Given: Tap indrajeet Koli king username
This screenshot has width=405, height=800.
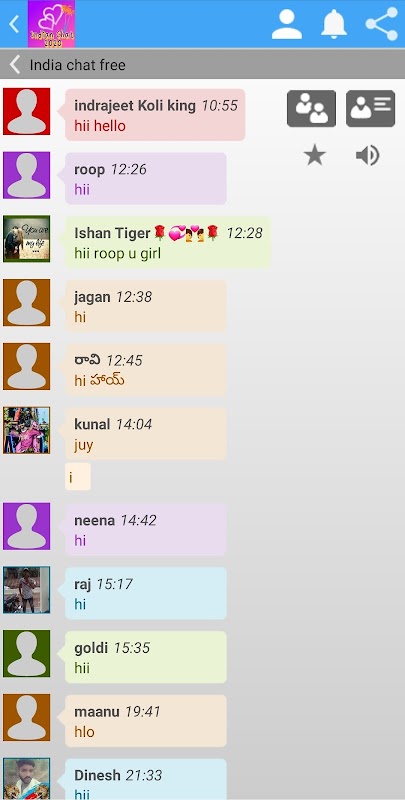Looking at the screenshot, I should 135,106.
